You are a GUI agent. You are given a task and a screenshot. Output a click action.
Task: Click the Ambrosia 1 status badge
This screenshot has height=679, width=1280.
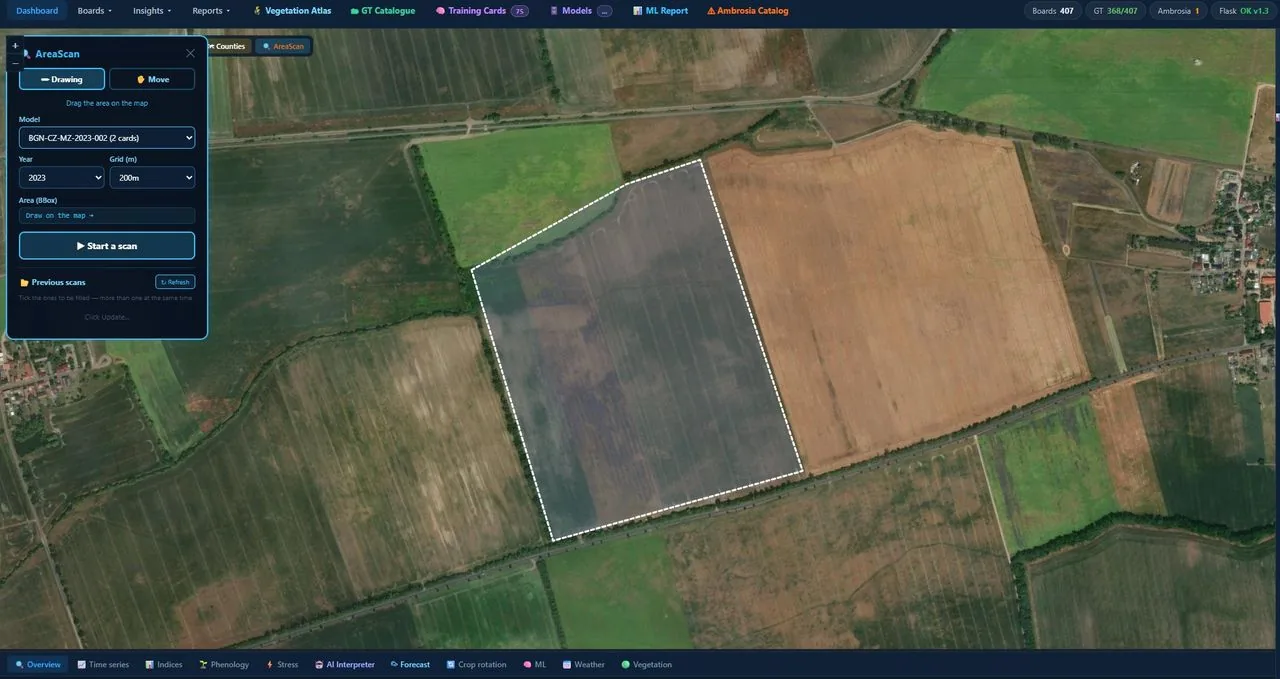coord(1177,11)
